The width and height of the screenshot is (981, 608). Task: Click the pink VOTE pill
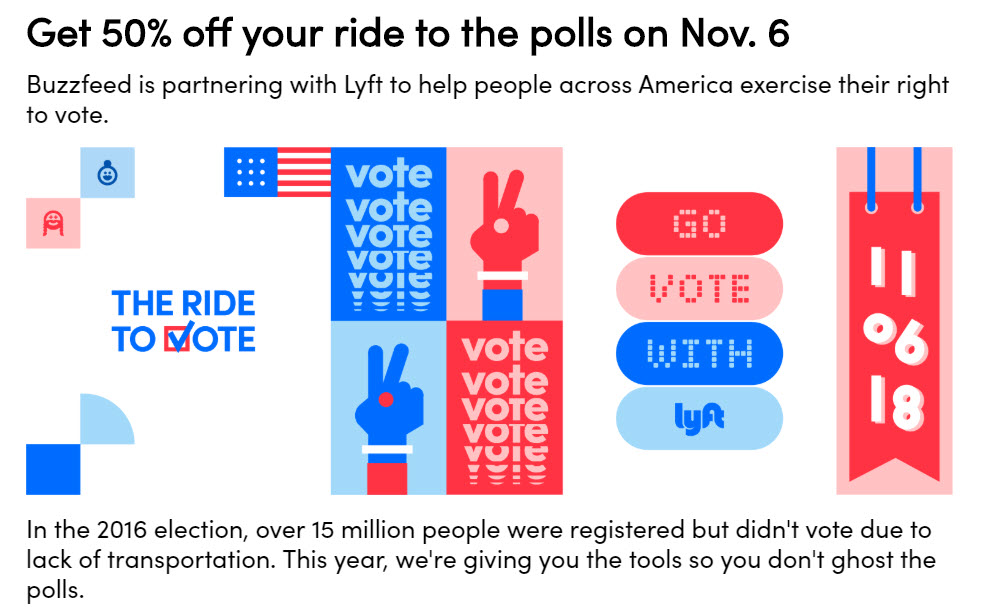[x=699, y=288]
